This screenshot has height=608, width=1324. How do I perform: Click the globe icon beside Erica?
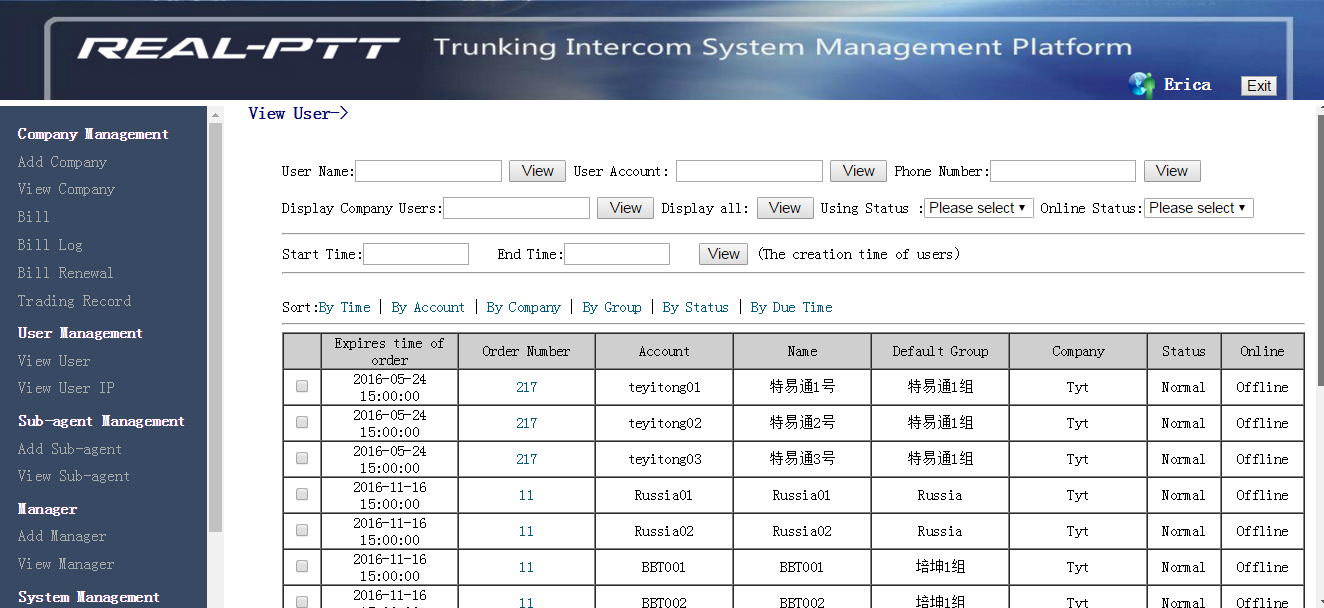[1141, 85]
